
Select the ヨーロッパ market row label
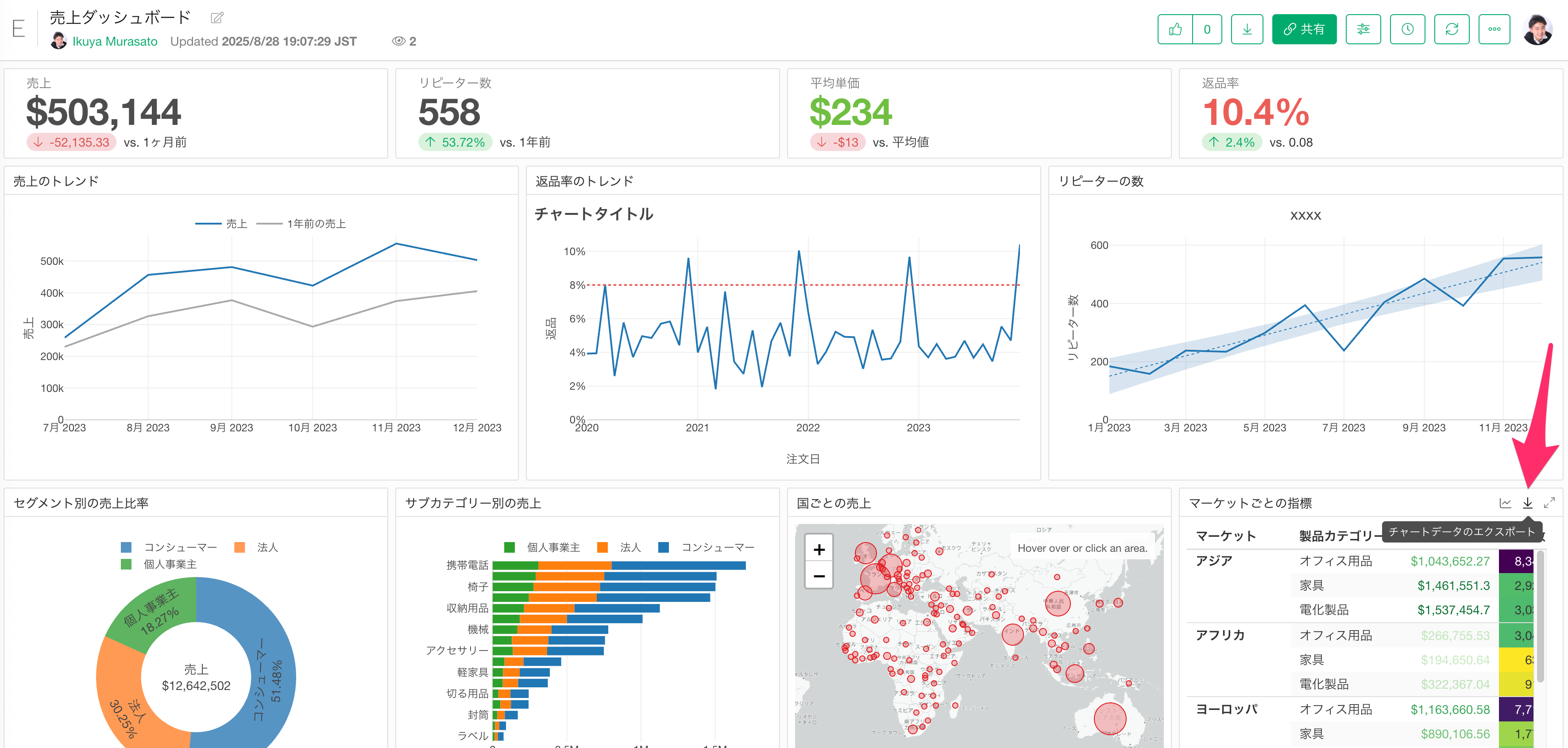pos(1226,709)
